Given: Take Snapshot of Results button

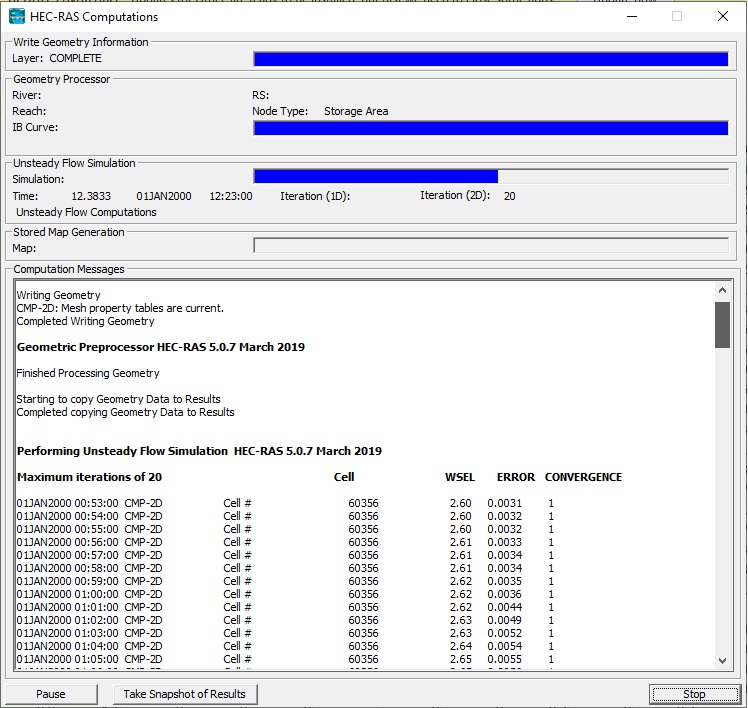Looking at the screenshot, I should (185, 694).
